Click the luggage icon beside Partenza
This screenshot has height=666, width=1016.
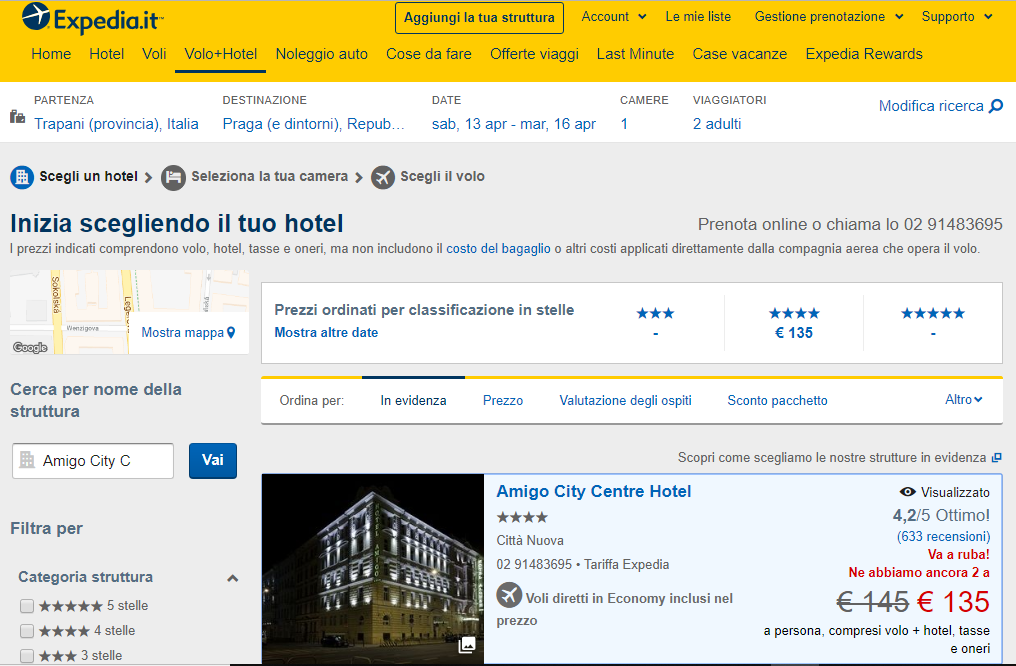pos(17,117)
